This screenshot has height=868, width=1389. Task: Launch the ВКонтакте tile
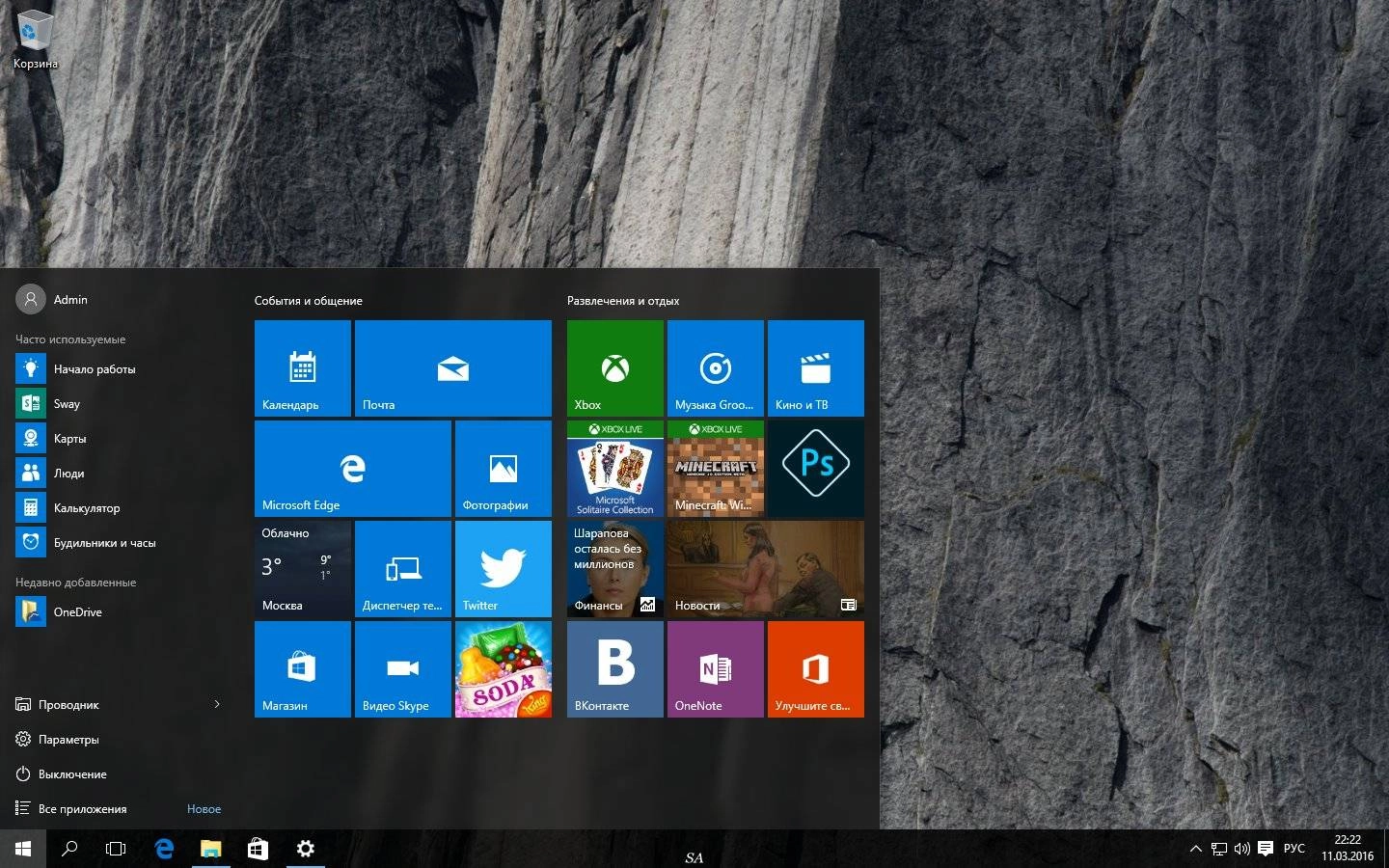tap(615, 669)
